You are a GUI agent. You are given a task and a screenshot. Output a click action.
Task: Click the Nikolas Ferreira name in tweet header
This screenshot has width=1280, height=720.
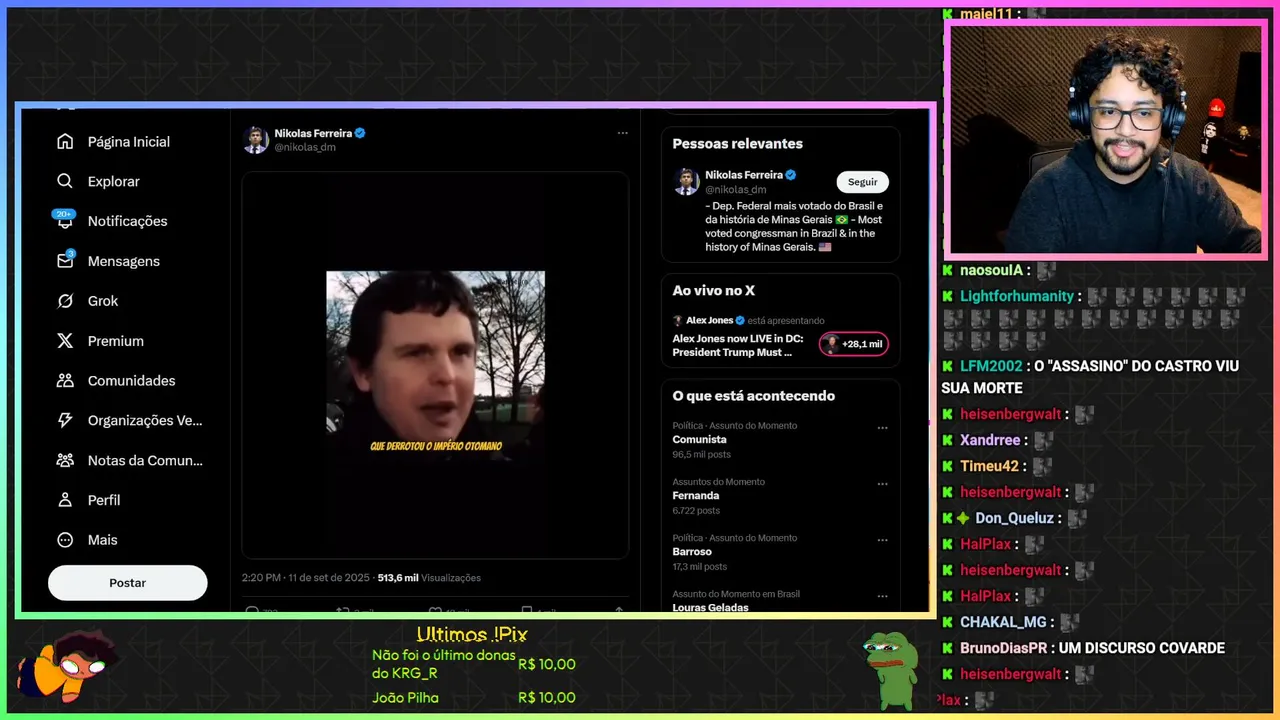313,133
